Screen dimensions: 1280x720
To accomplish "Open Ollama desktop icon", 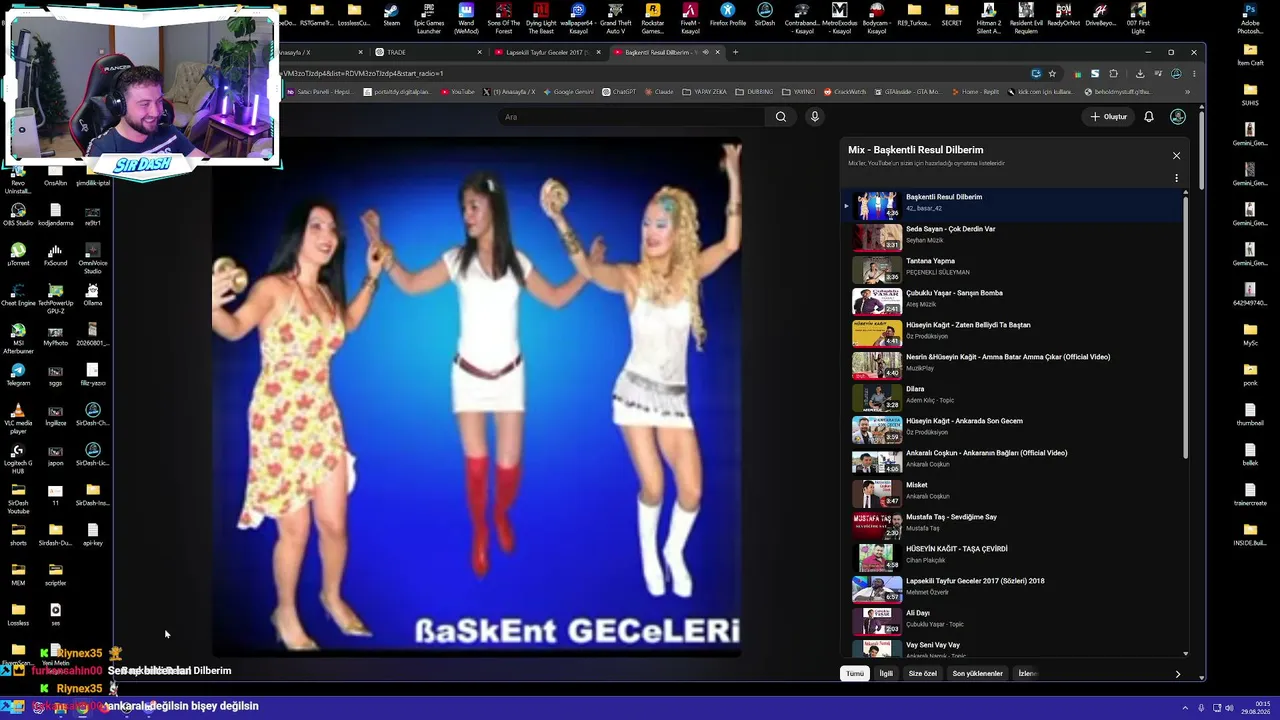I will pyautogui.click(x=93, y=295).
